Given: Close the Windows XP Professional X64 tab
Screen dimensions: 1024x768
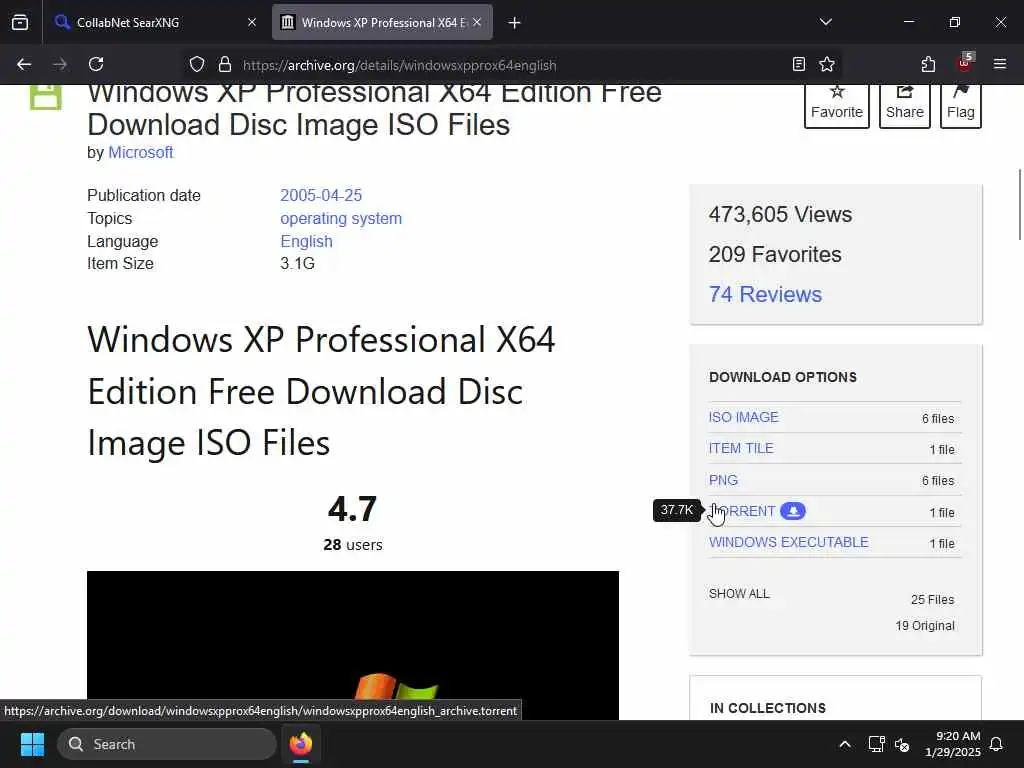Looking at the screenshot, I should point(477,23).
